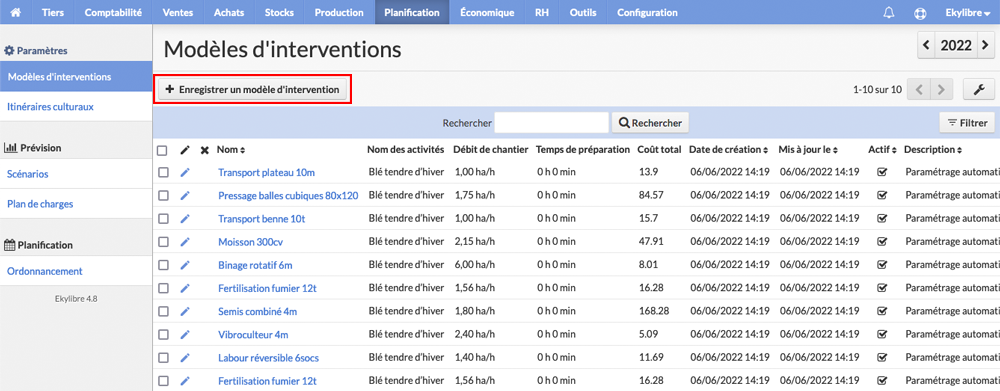Edit the Binage rotatif 6m pencil icon
This screenshot has width=1000, height=391.
click(x=185, y=265)
